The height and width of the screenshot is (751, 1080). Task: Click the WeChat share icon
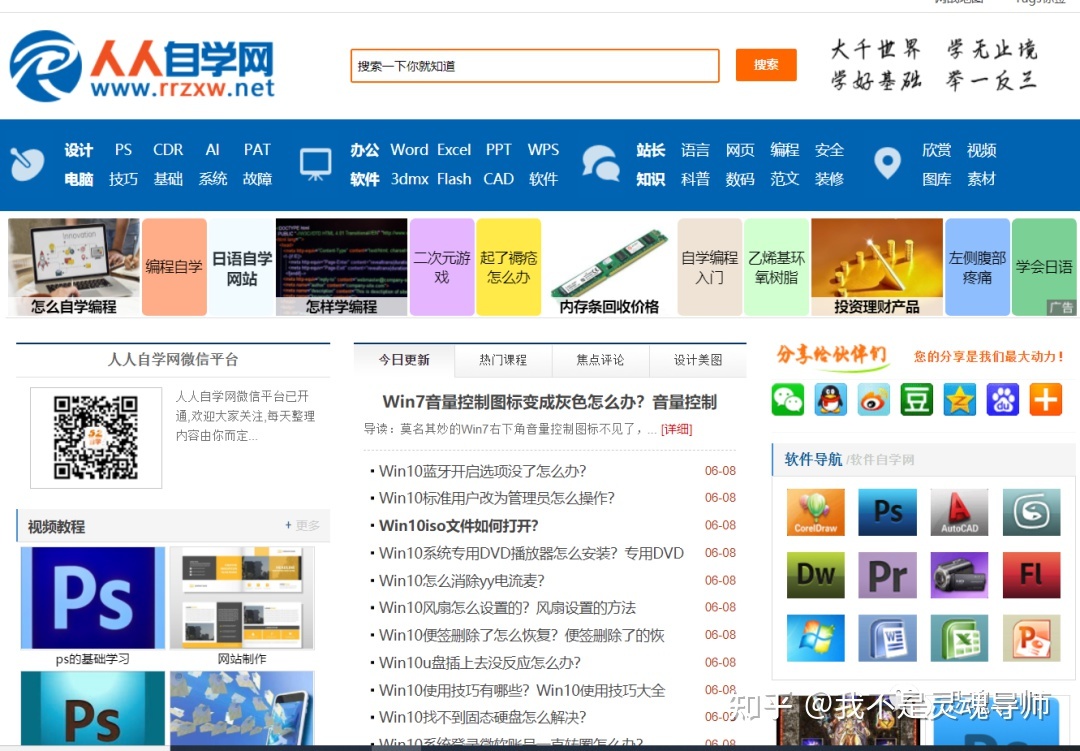pyautogui.click(x=787, y=400)
